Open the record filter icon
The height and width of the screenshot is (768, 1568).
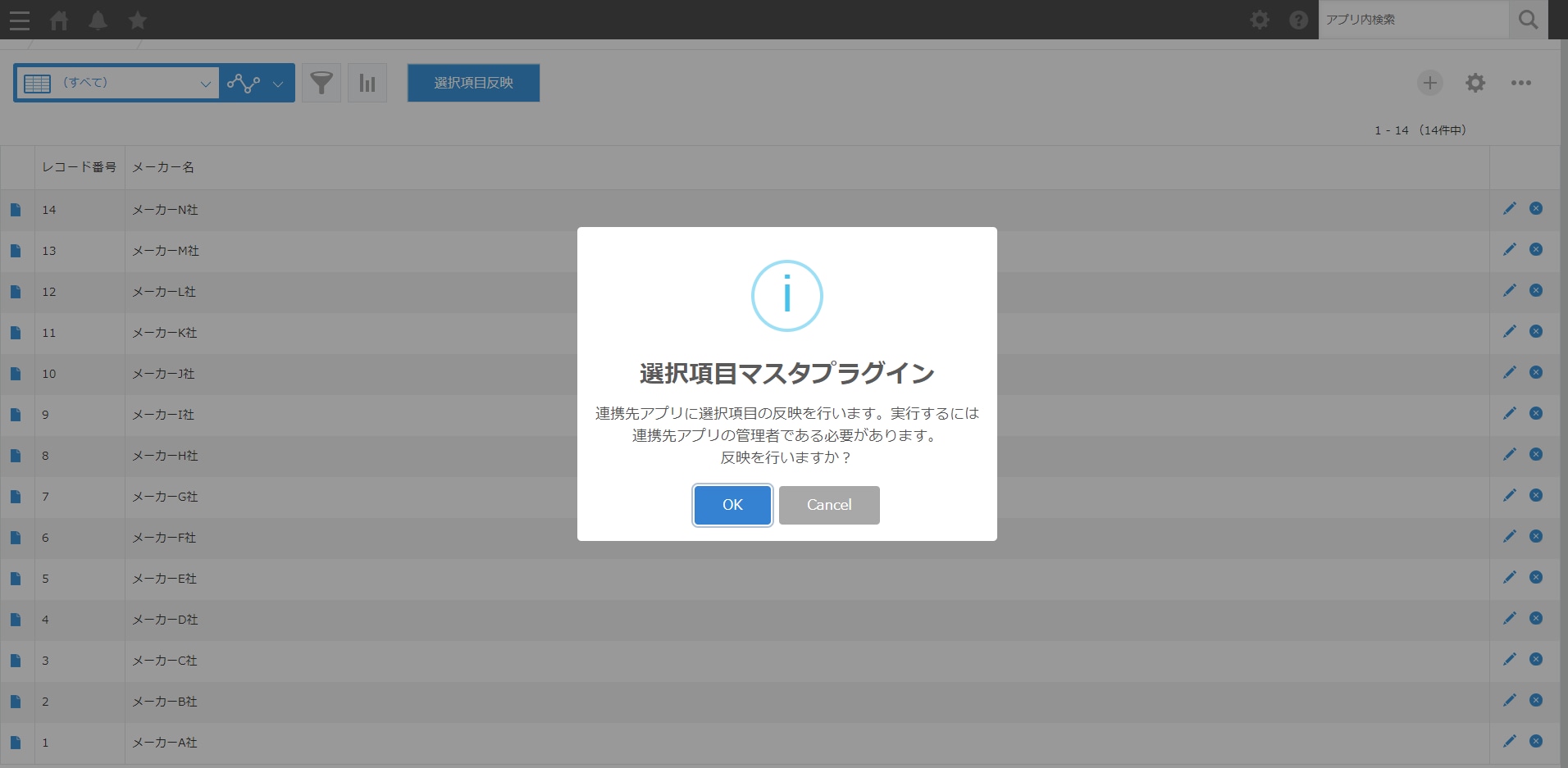coord(321,83)
